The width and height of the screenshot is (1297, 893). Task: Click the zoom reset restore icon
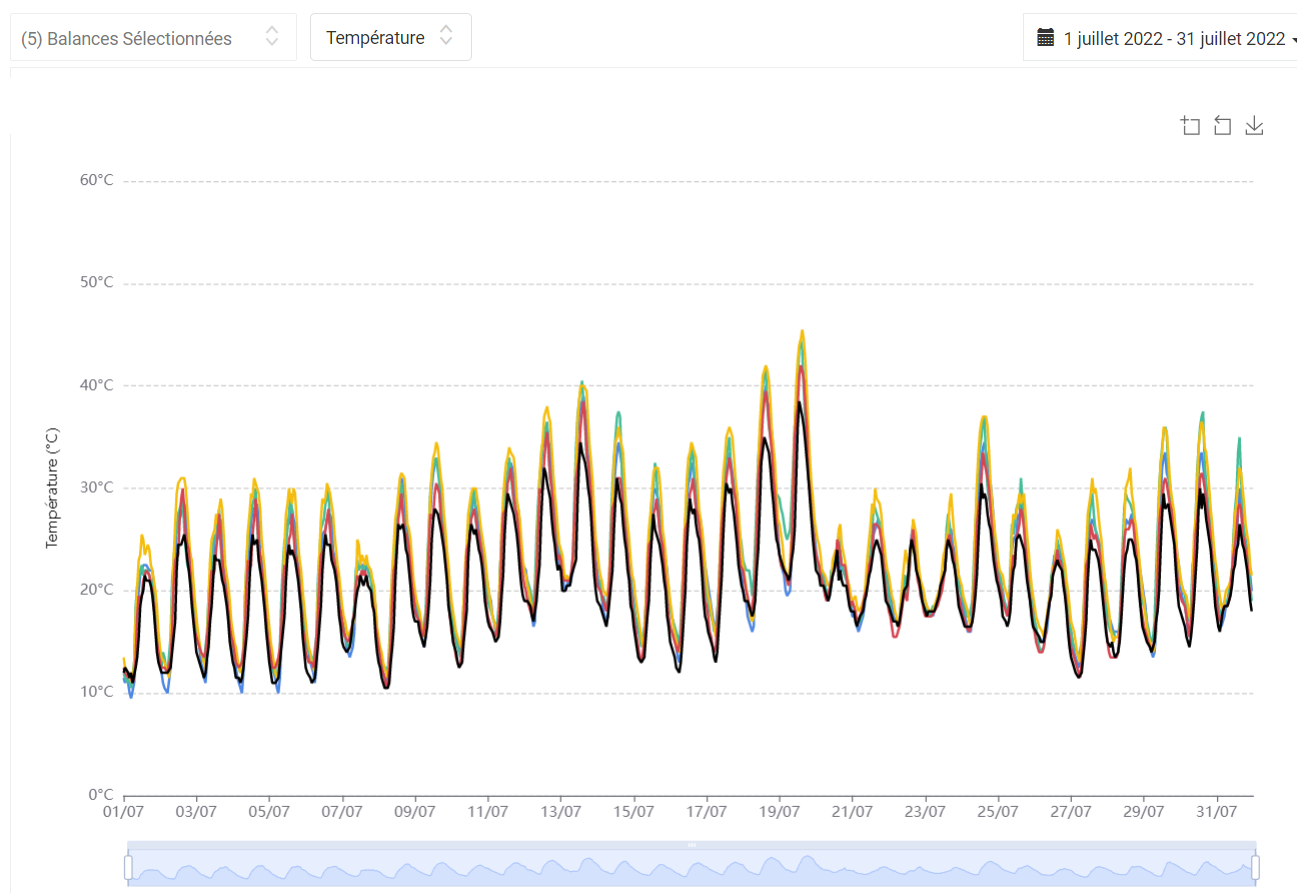point(1222,125)
